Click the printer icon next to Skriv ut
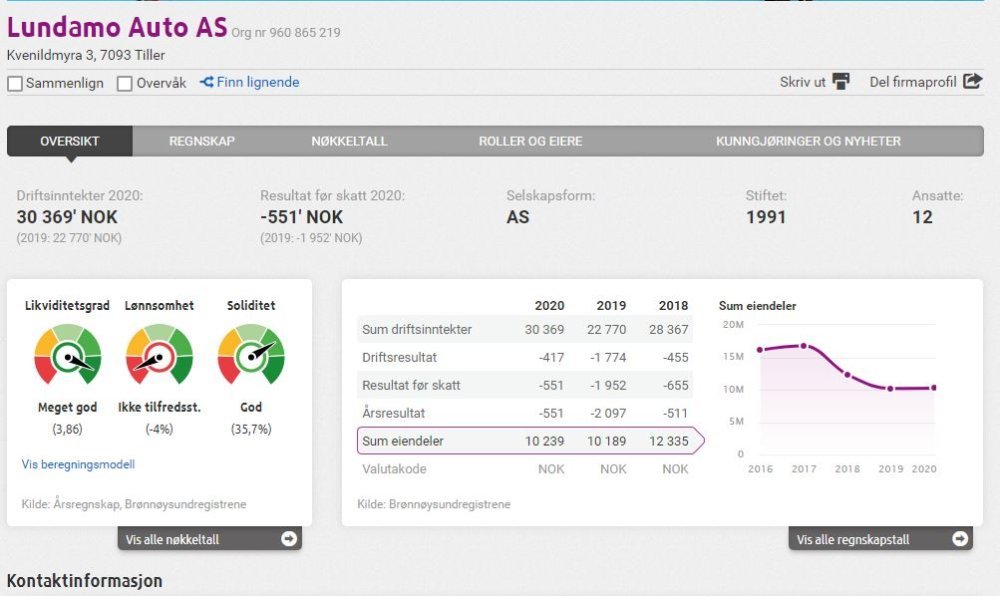 point(841,82)
